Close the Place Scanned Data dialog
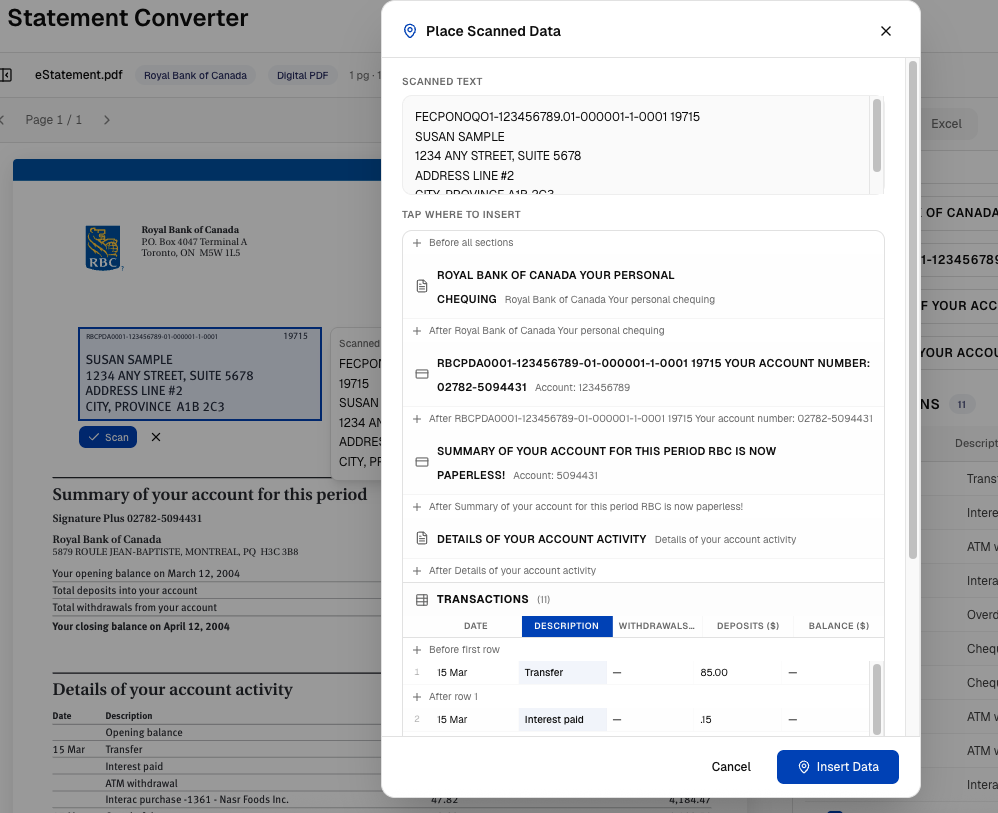Viewport: 998px width, 813px height. pos(885,31)
